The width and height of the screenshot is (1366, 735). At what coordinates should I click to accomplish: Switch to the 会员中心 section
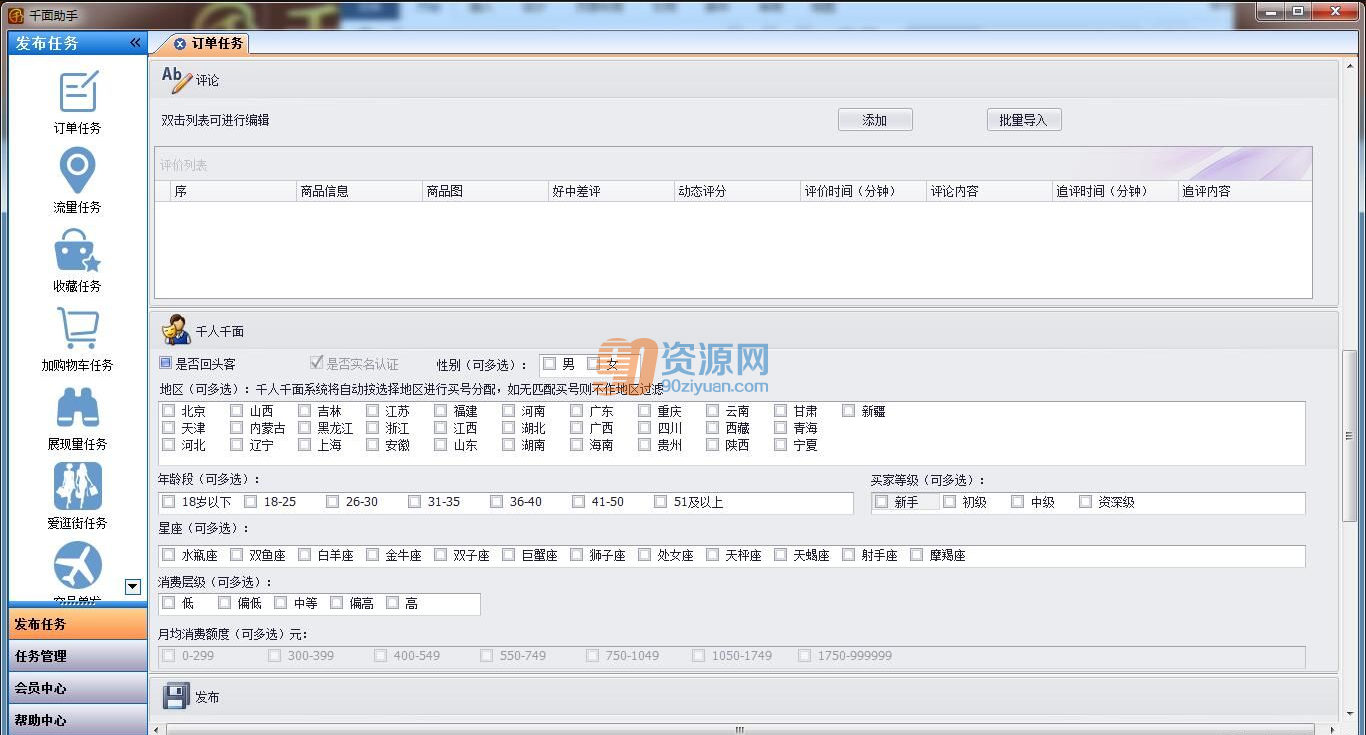pos(78,688)
